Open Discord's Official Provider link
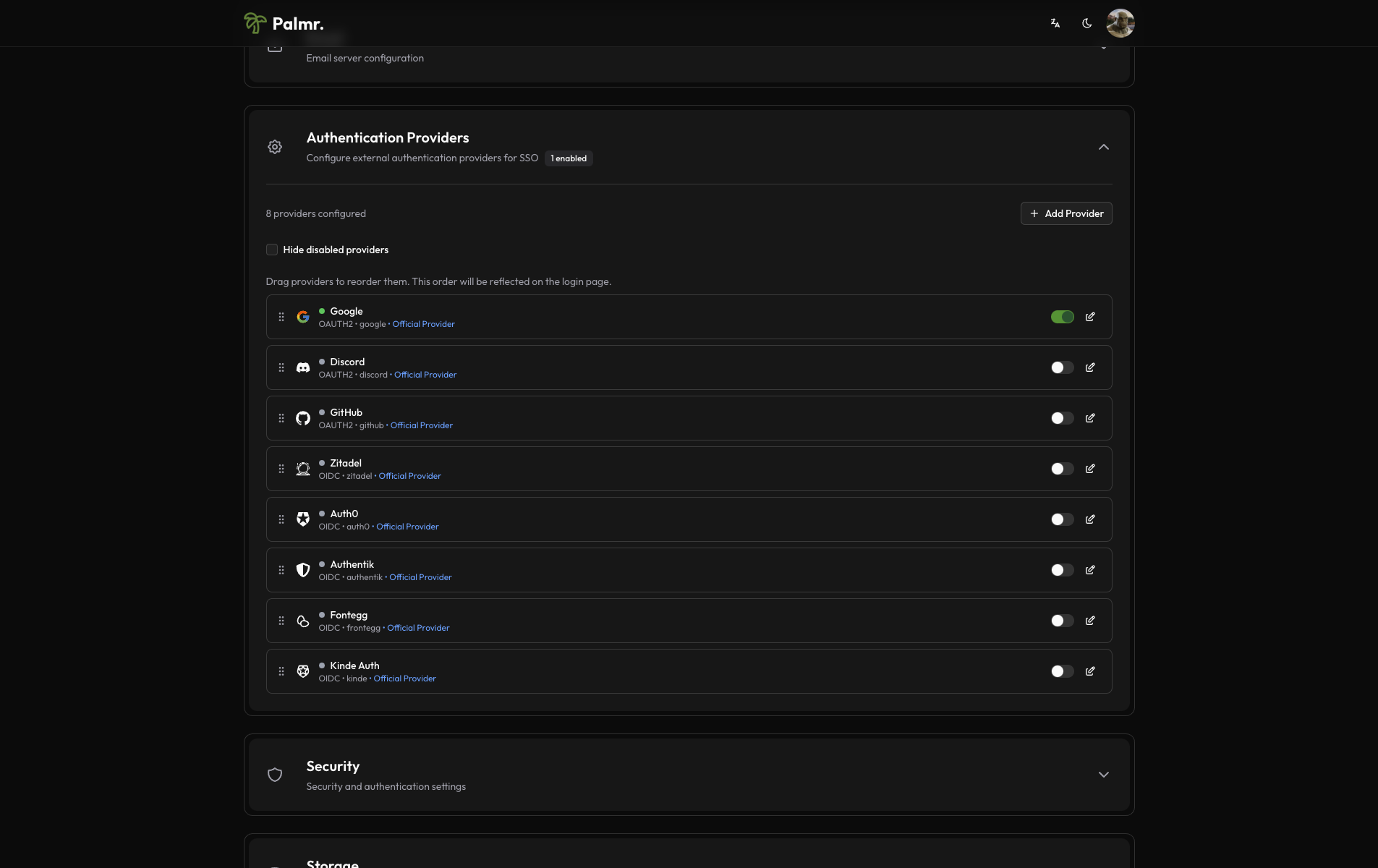 point(425,375)
